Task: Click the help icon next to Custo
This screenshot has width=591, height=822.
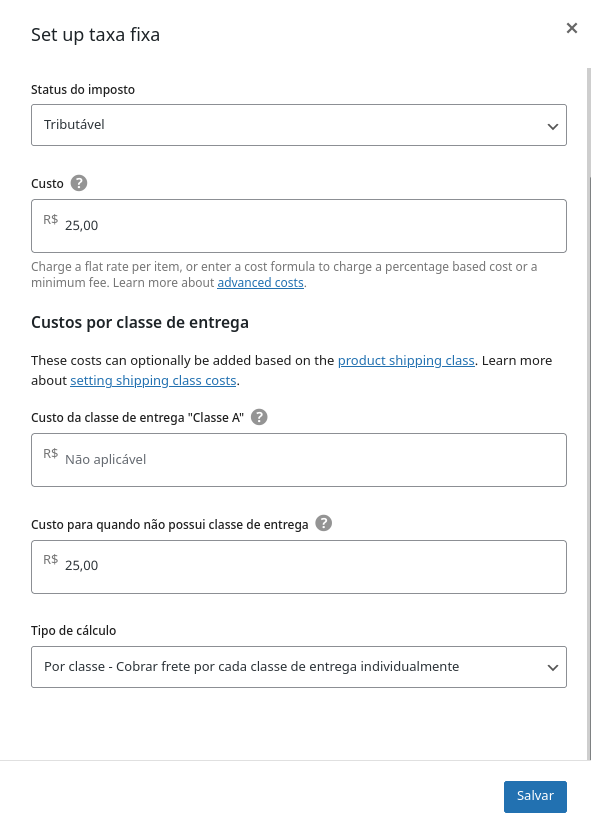Action: coord(79,183)
